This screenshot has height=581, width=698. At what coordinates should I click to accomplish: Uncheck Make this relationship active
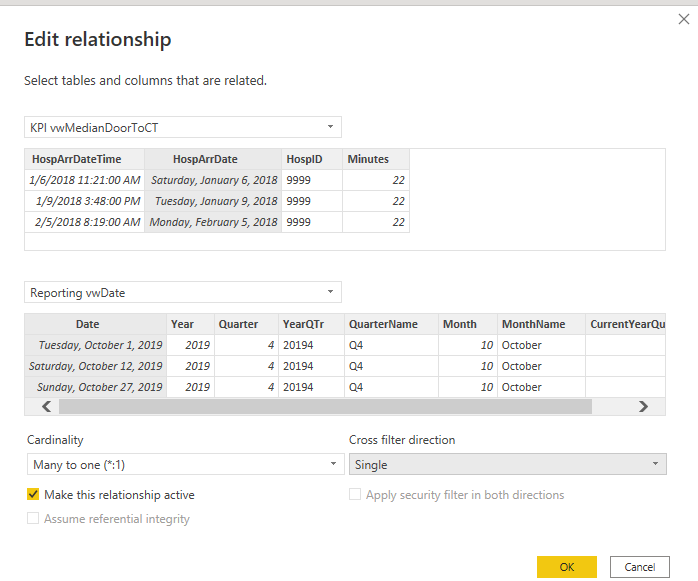coord(33,494)
